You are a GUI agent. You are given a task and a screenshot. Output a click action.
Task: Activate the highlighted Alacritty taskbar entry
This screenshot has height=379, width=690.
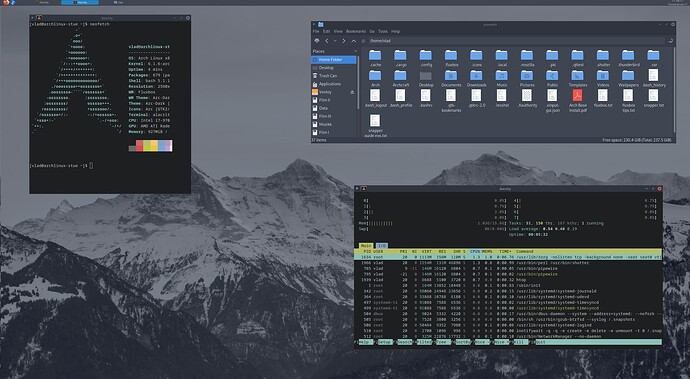80,2
